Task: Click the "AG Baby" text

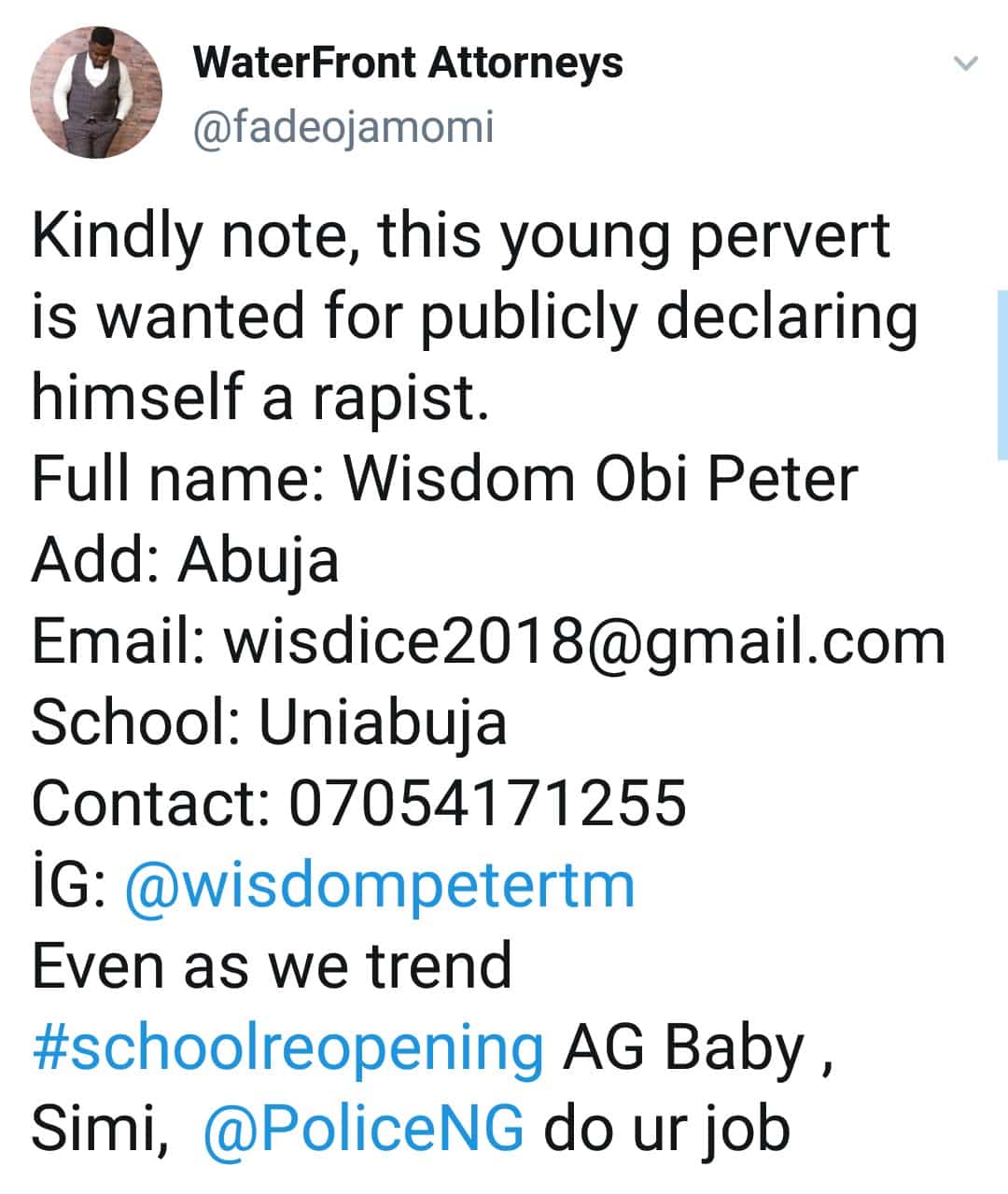Action: click(683, 1047)
